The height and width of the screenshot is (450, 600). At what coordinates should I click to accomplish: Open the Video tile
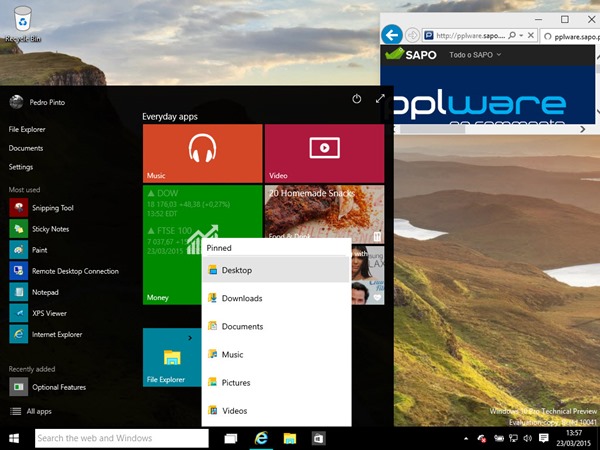(x=324, y=153)
